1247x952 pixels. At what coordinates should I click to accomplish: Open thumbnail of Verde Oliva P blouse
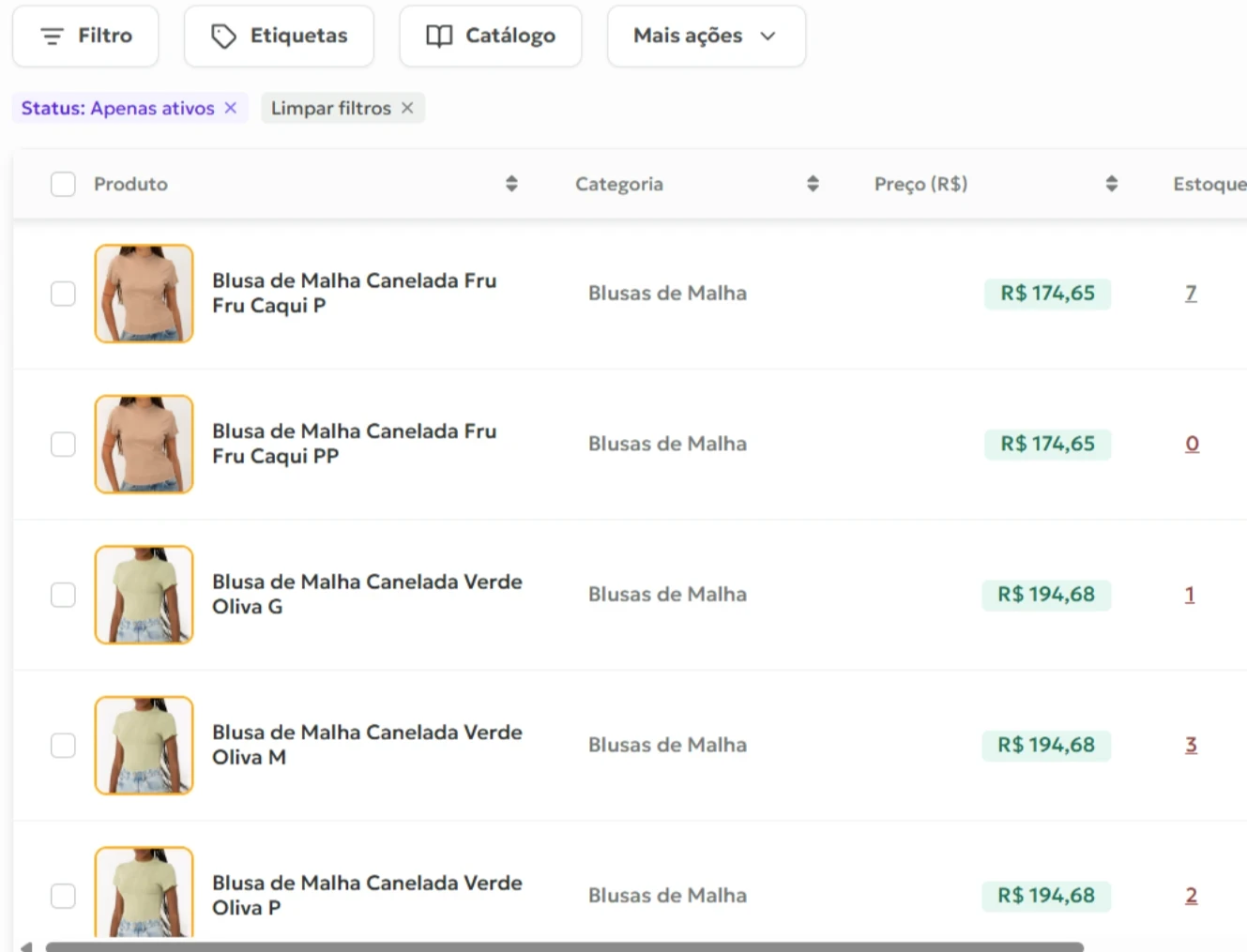144,892
